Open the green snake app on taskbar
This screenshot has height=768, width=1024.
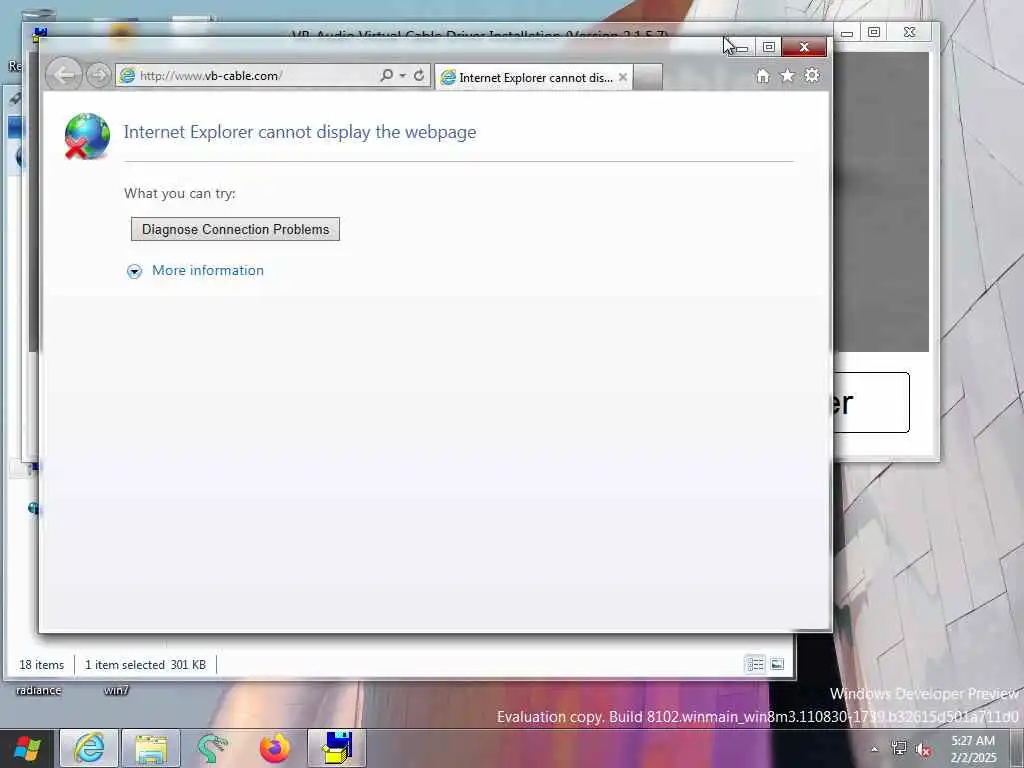[x=213, y=748]
